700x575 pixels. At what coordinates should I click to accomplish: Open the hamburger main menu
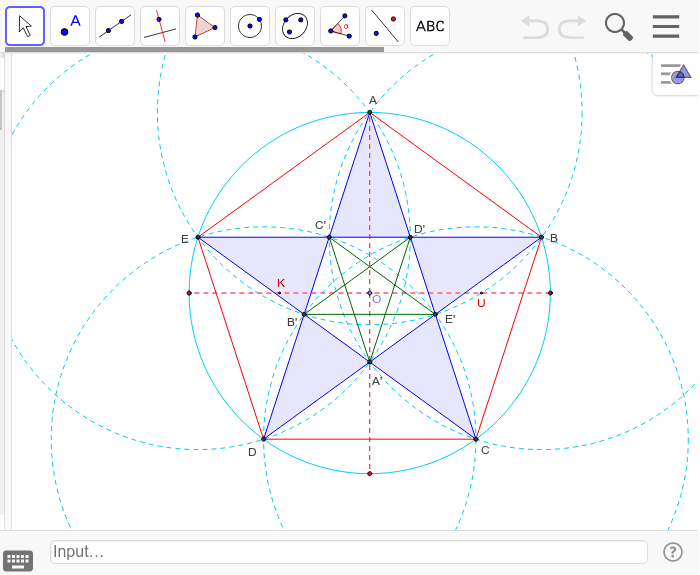(x=666, y=26)
